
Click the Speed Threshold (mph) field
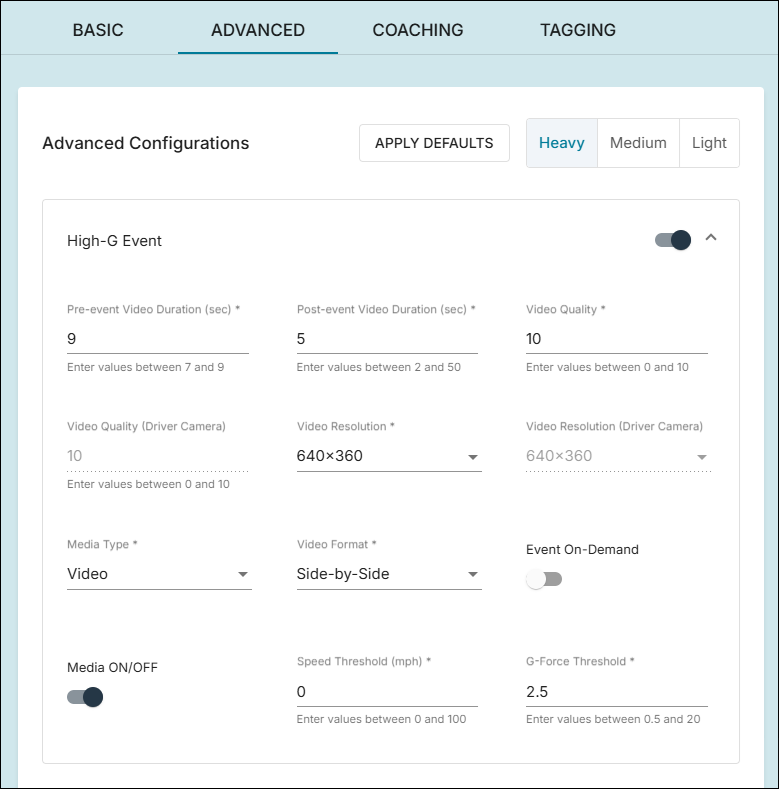(x=387, y=692)
